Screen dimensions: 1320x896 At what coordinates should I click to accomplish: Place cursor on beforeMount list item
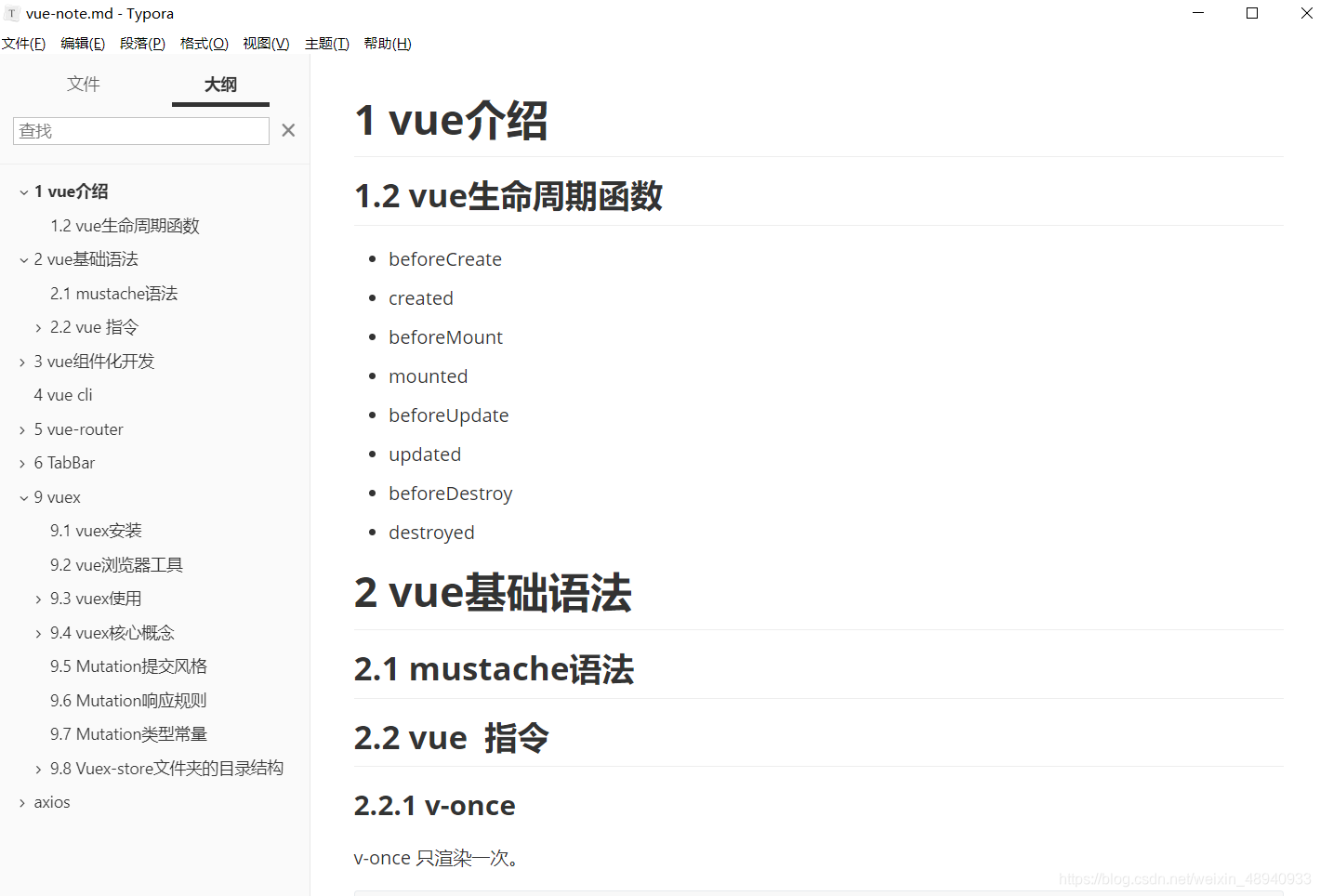(x=445, y=337)
